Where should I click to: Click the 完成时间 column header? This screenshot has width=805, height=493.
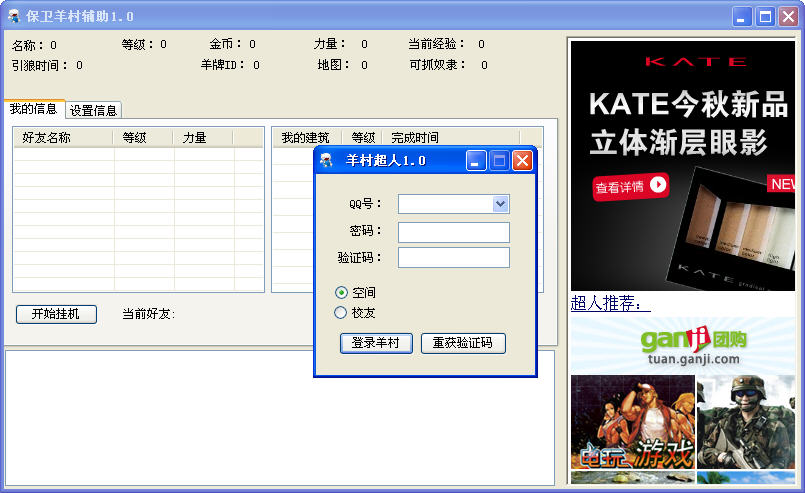(451, 138)
